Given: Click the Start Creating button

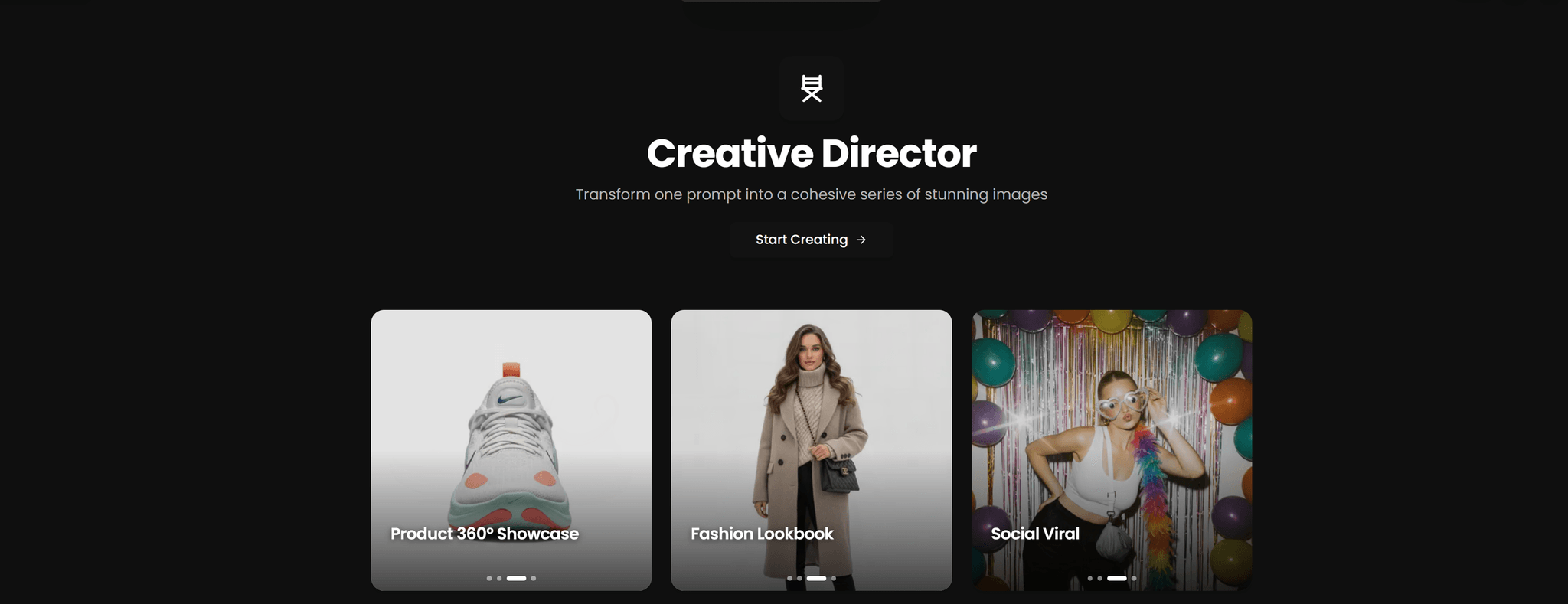Looking at the screenshot, I should pos(811,240).
